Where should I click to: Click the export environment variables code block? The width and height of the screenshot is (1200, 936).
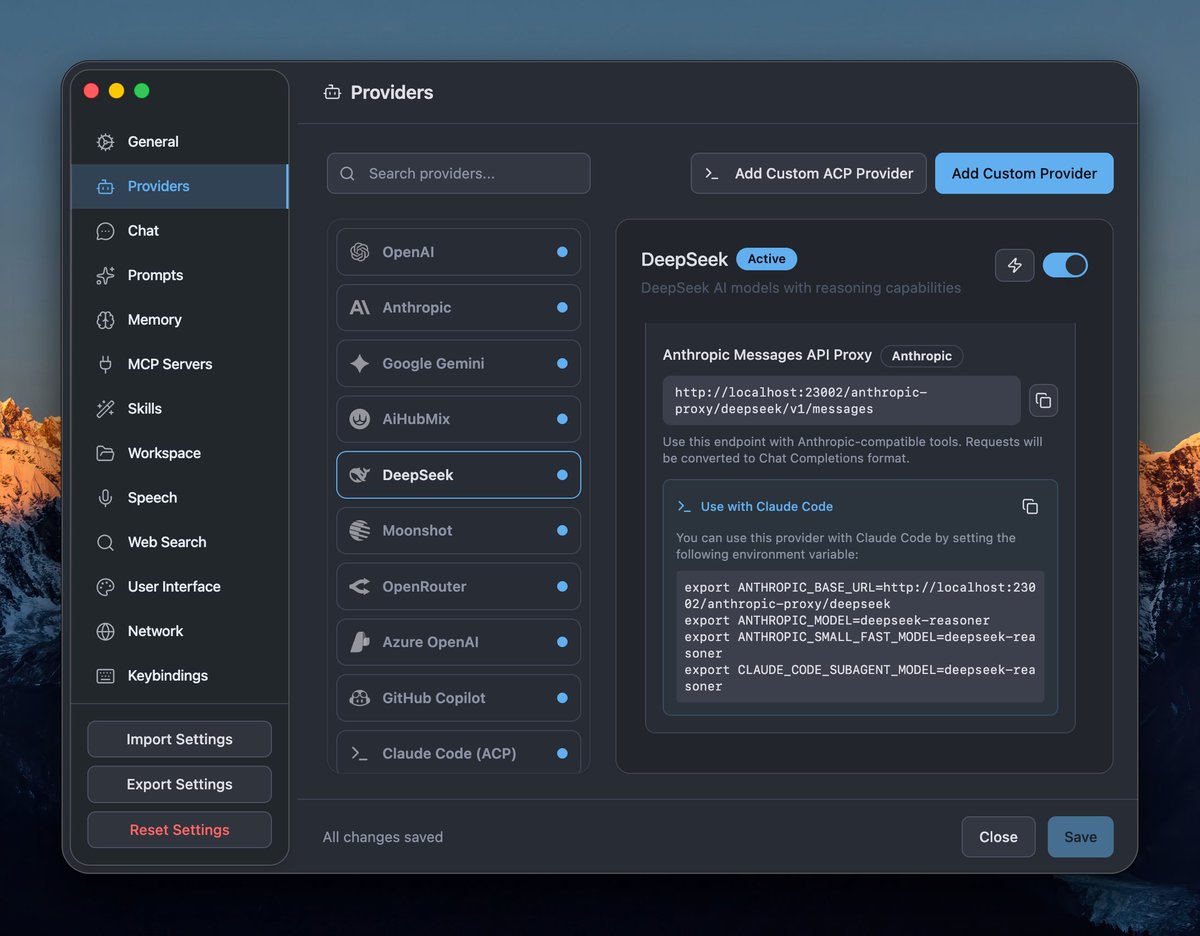[860, 637]
